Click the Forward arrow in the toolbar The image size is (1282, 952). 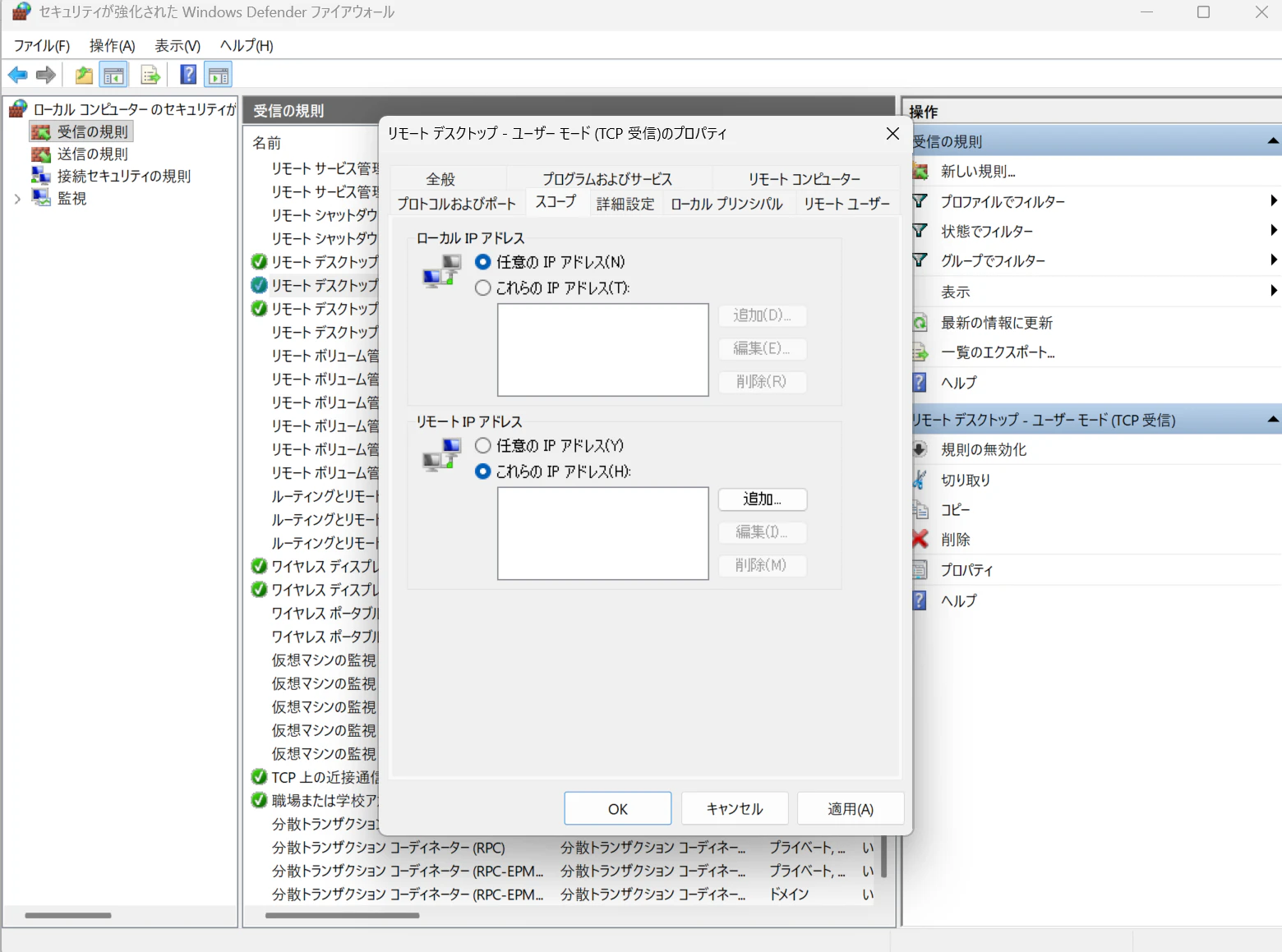tap(46, 76)
